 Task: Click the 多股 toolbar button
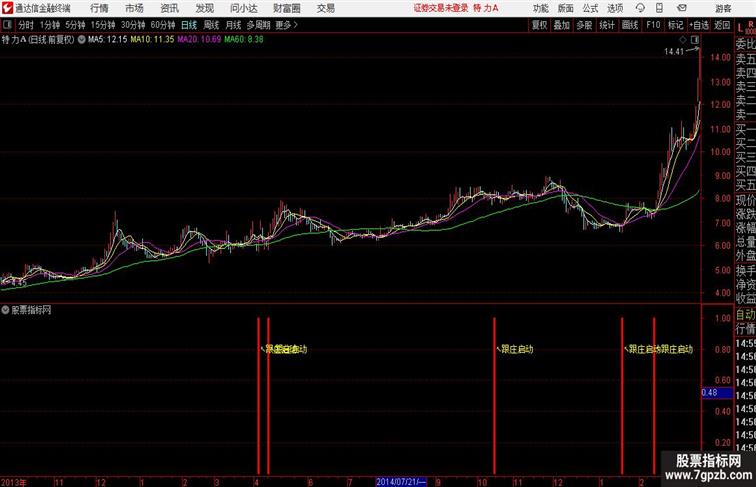(584, 25)
